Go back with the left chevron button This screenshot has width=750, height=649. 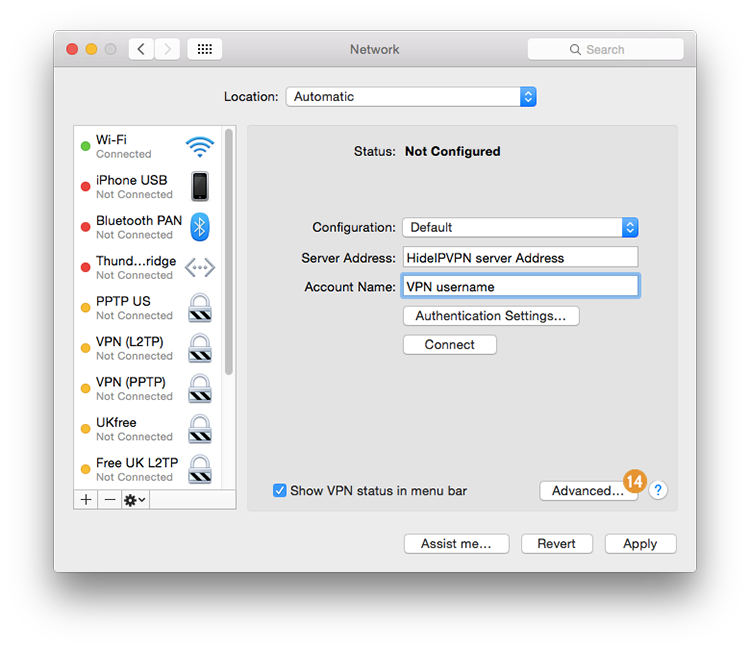pyautogui.click(x=141, y=49)
